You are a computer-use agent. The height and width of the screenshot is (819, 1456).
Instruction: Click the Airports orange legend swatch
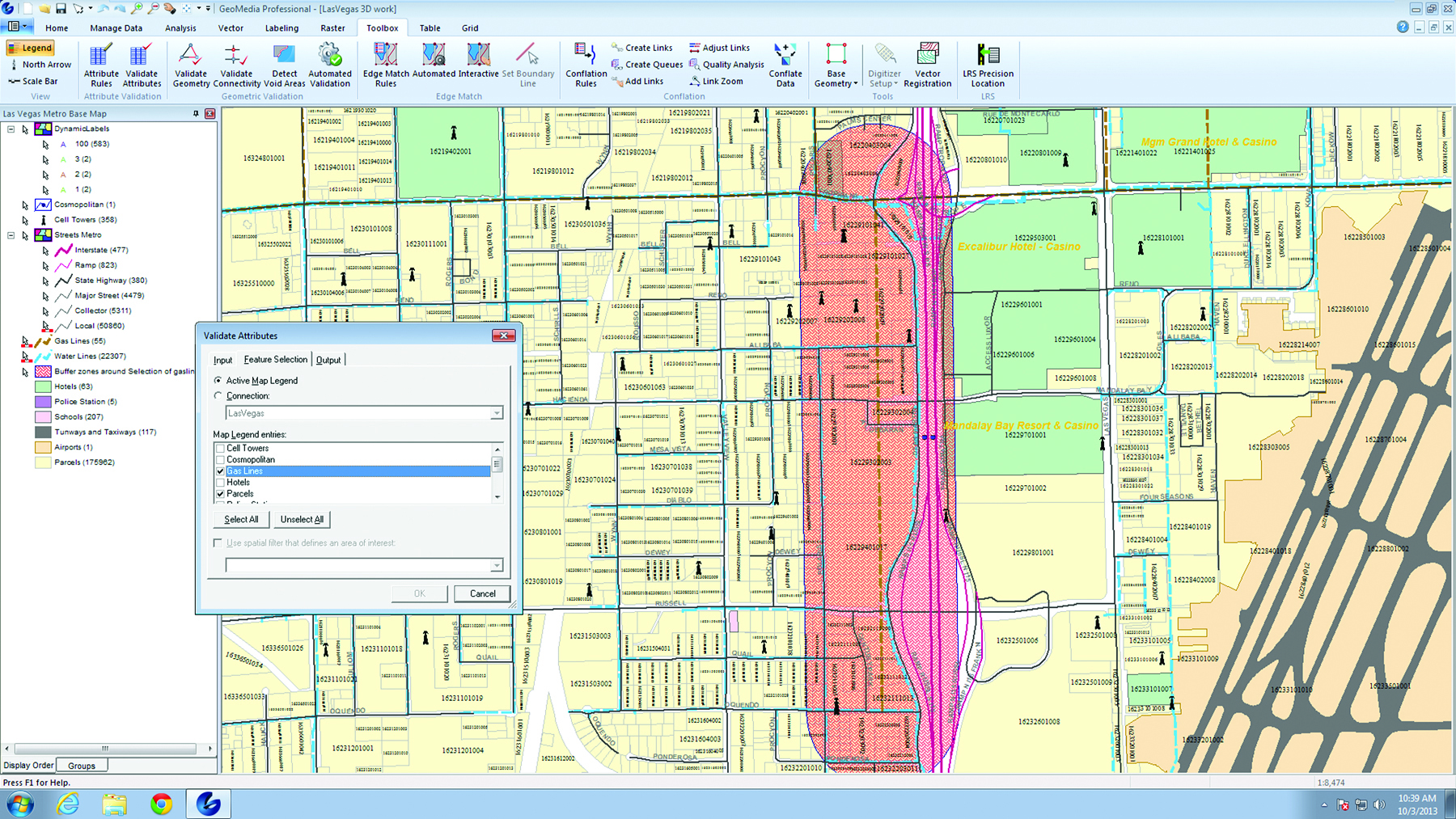click(x=43, y=447)
